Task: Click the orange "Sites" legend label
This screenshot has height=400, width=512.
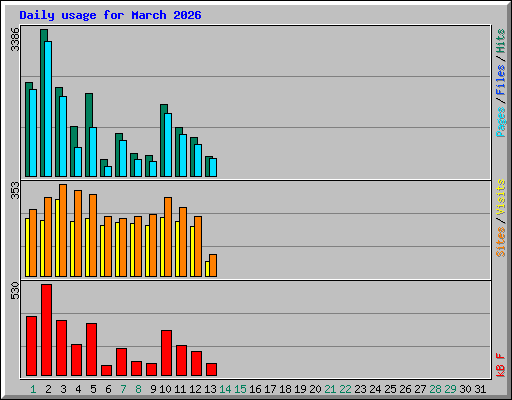Action: click(500, 242)
